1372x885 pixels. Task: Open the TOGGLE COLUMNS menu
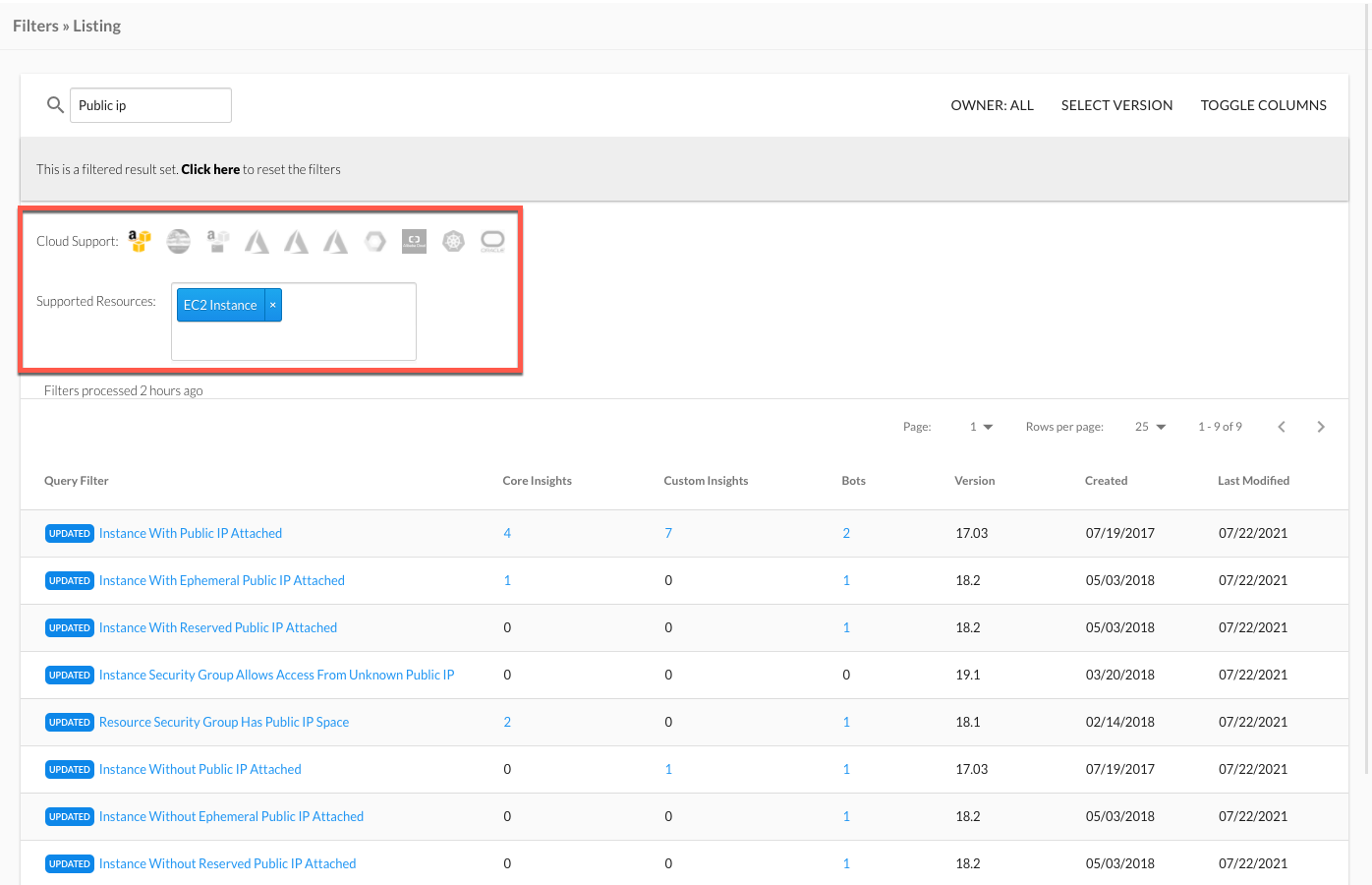1263,105
